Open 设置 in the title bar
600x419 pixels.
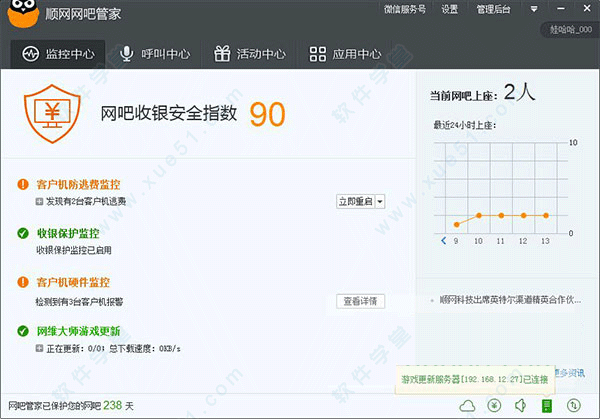(450, 9)
